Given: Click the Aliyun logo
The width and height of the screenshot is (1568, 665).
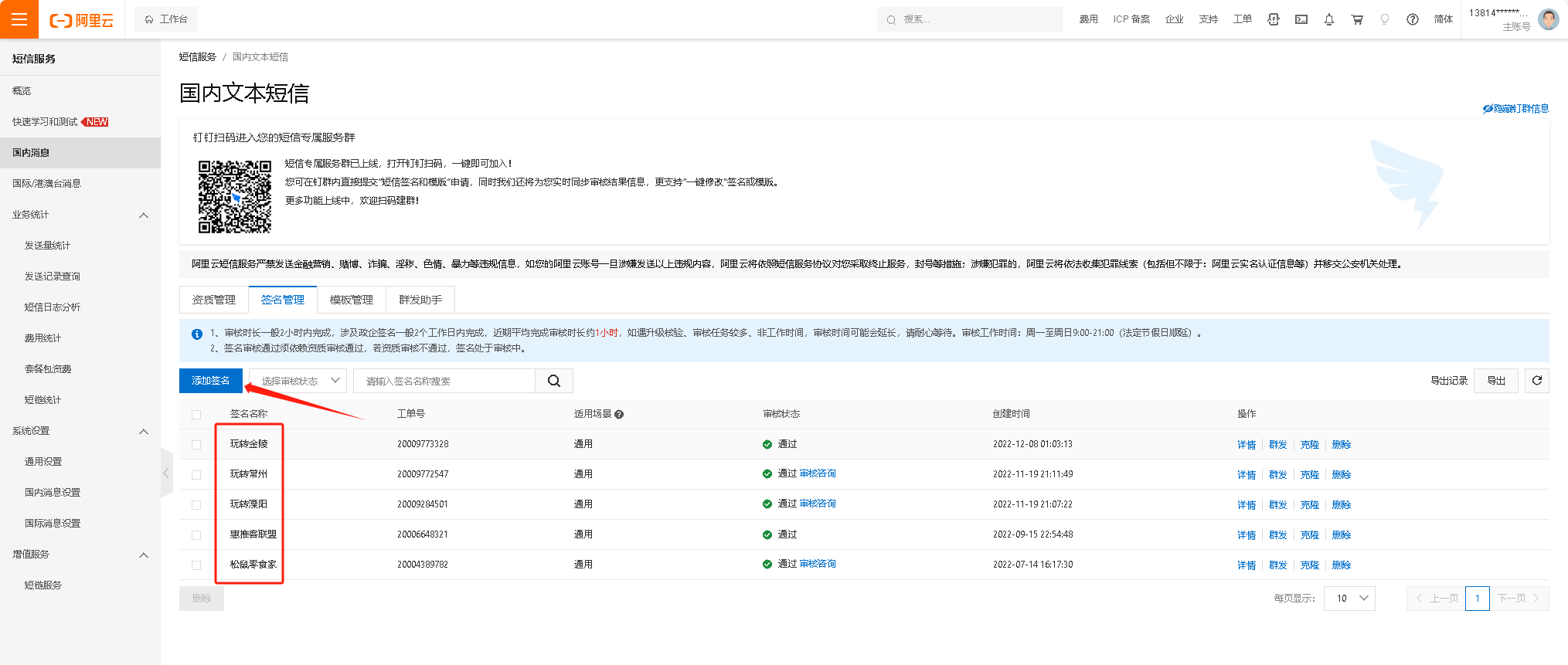Looking at the screenshot, I should [81, 20].
